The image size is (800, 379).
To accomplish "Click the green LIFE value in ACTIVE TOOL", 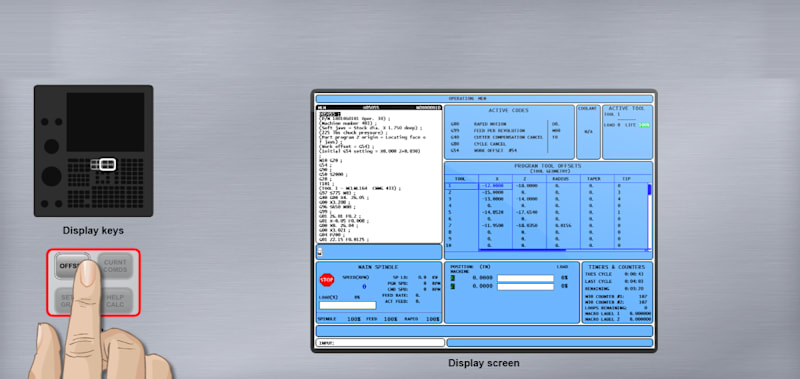I will 644,125.
